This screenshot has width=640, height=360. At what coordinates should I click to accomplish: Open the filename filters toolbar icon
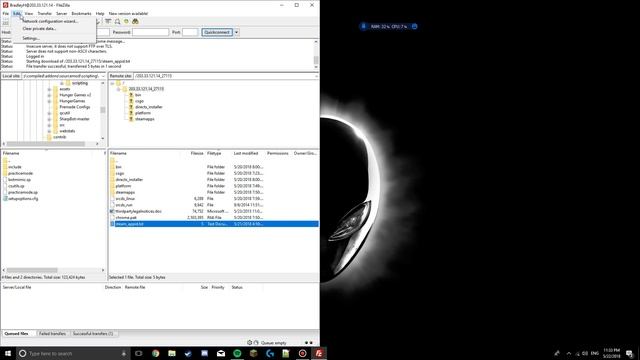coord(108,21)
